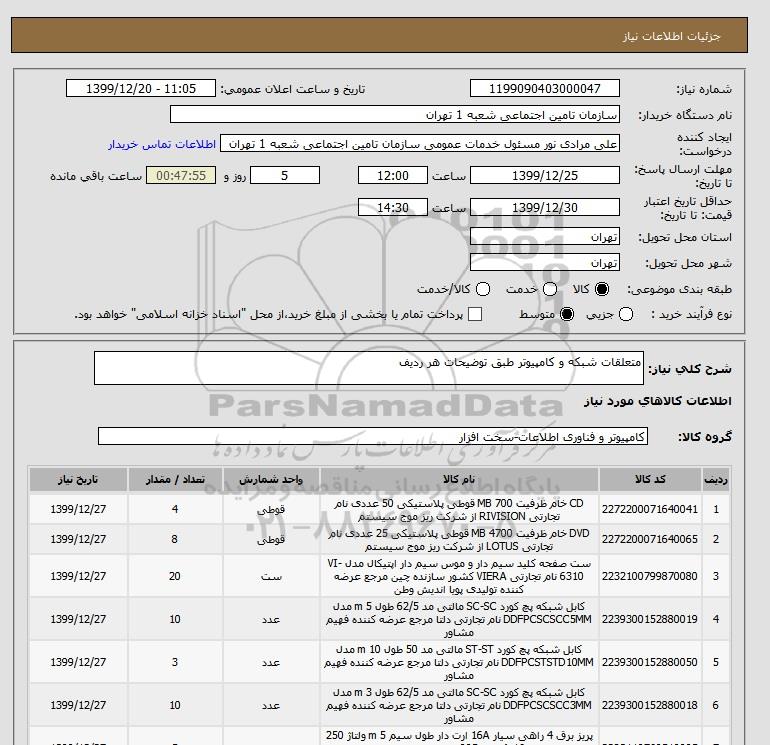Click the announcement date field 1399/12/20 - 11:05
This screenshot has width=770, height=745.
pyautogui.click(x=141, y=88)
